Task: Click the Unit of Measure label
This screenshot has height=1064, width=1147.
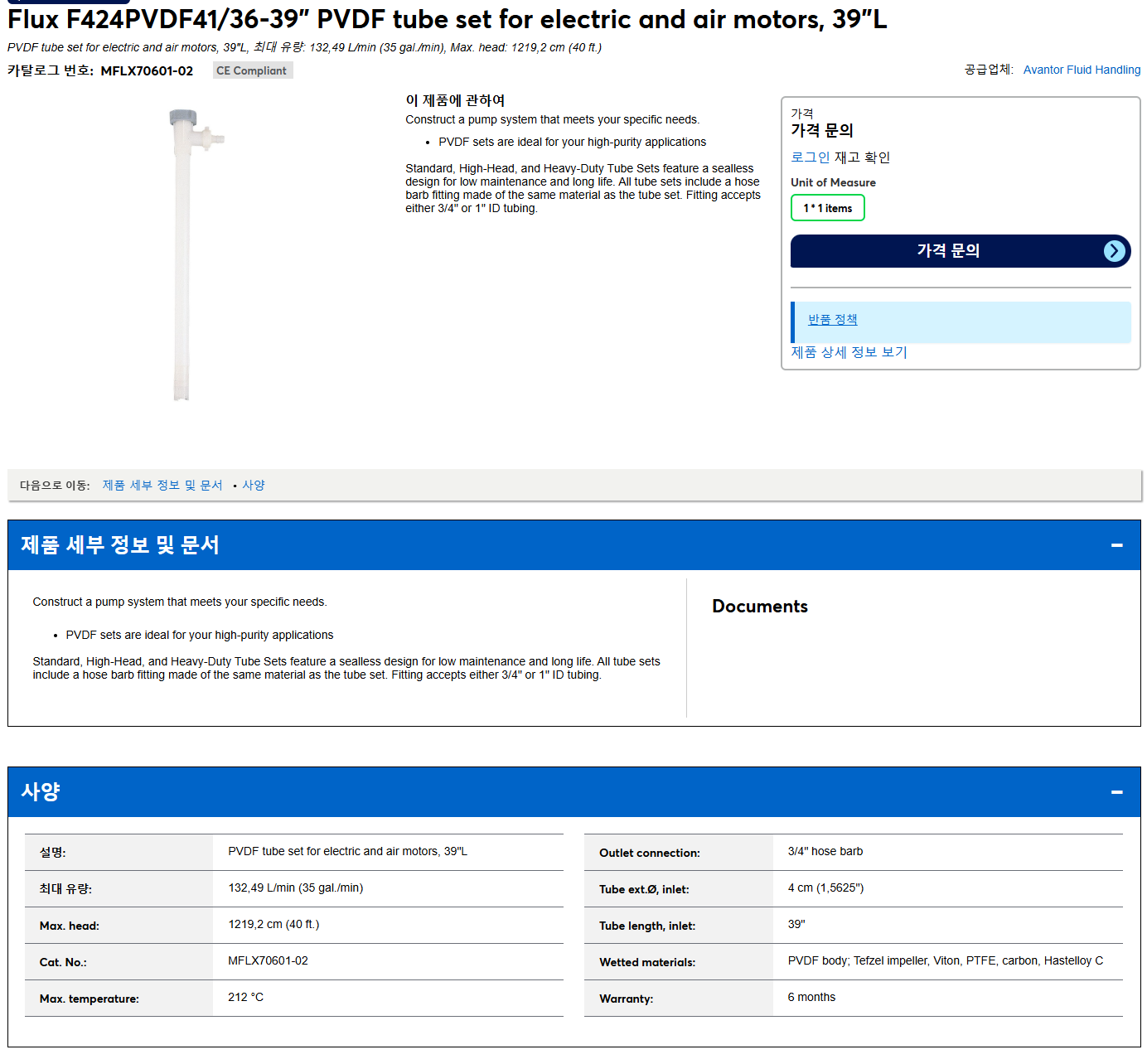Action: (x=833, y=182)
